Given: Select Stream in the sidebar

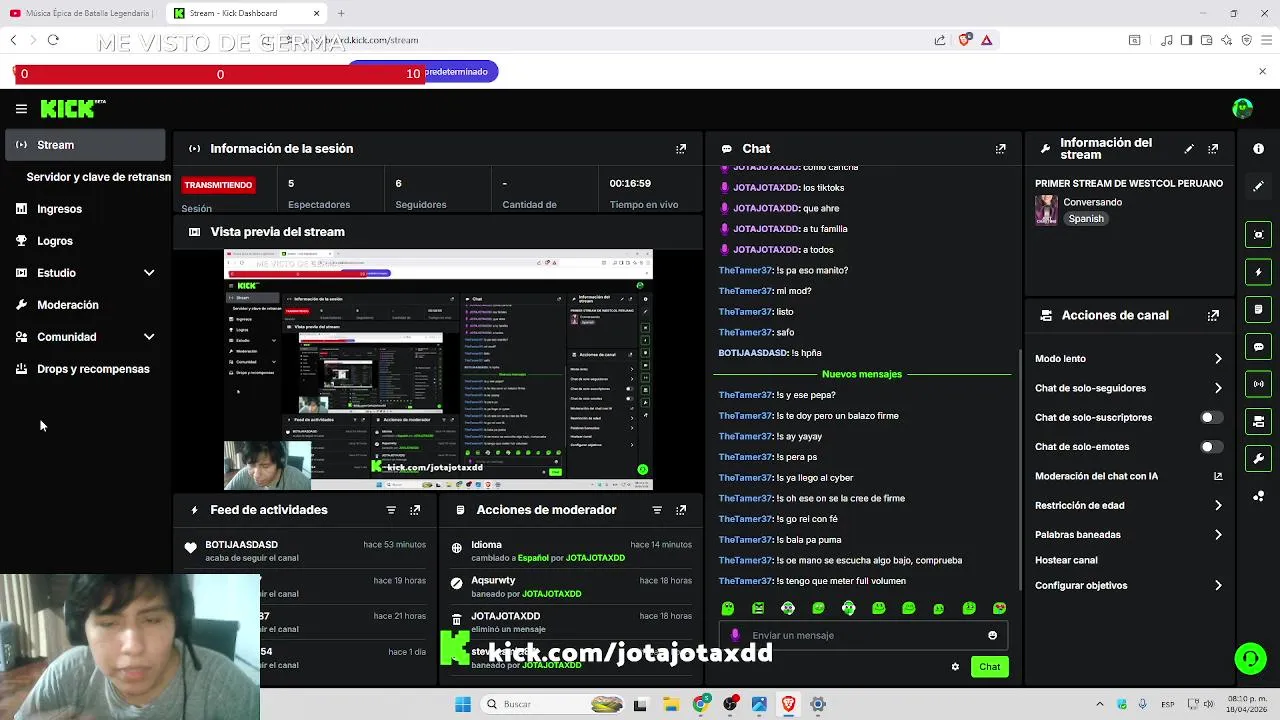Looking at the screenshot, I should [x=85, y=145].
